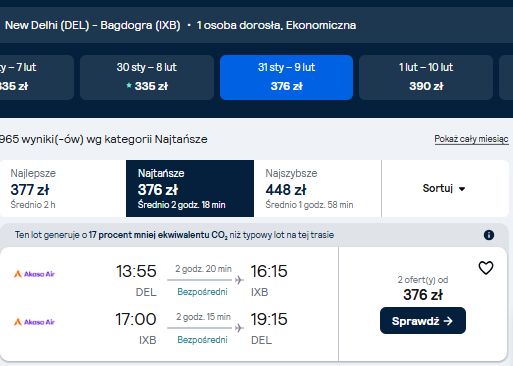Select the Najtańsze 376 zł tab

[x=190, y=189]
